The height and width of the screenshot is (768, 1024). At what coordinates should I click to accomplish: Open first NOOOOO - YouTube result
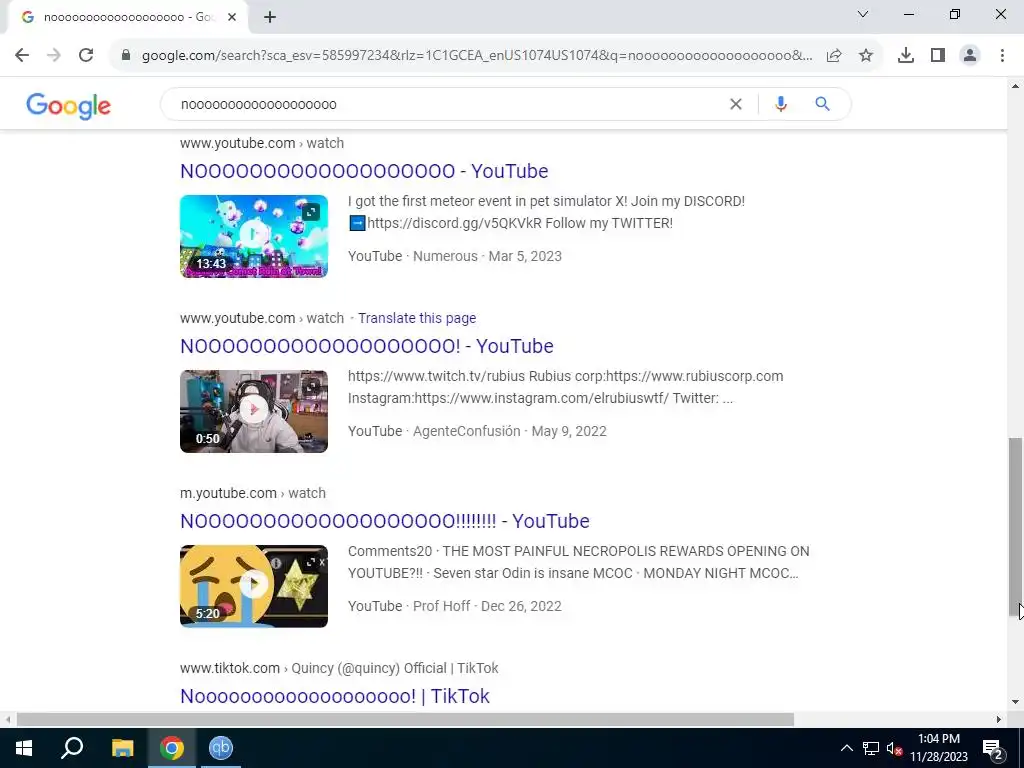click(x=364, y=171)
